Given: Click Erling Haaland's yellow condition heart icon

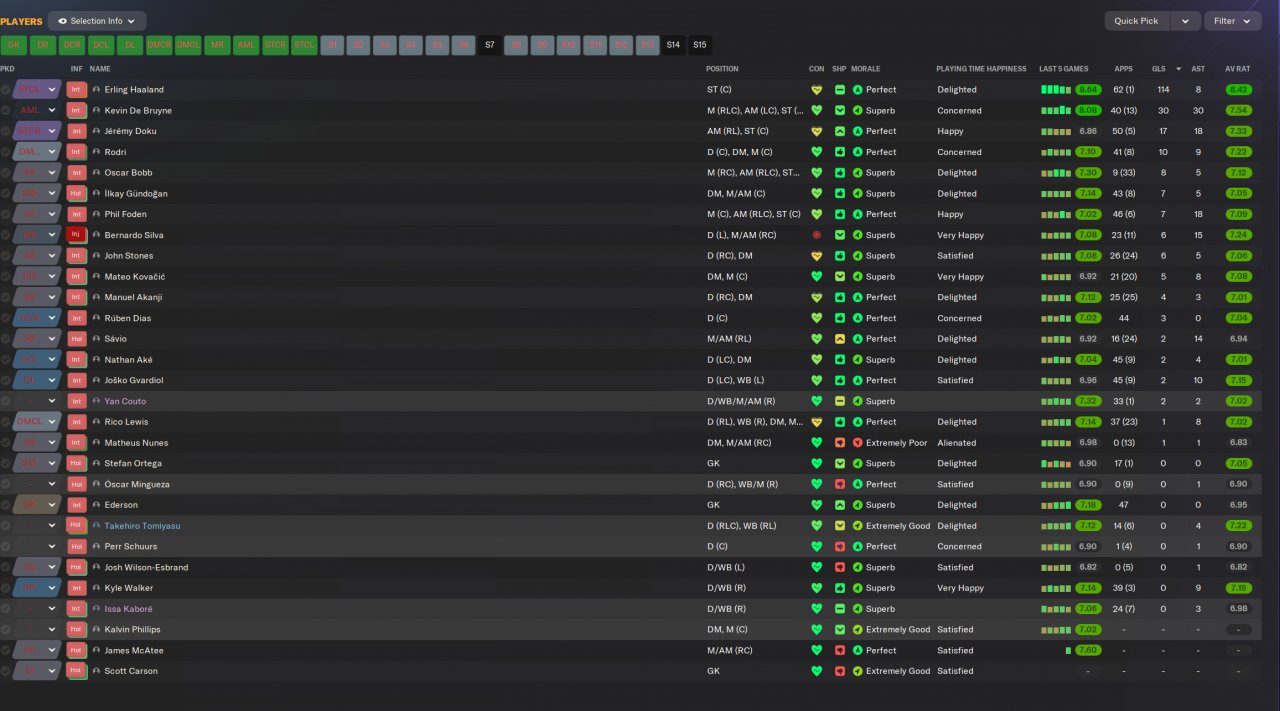Looking at the screenshot, I should coord(817,90).
